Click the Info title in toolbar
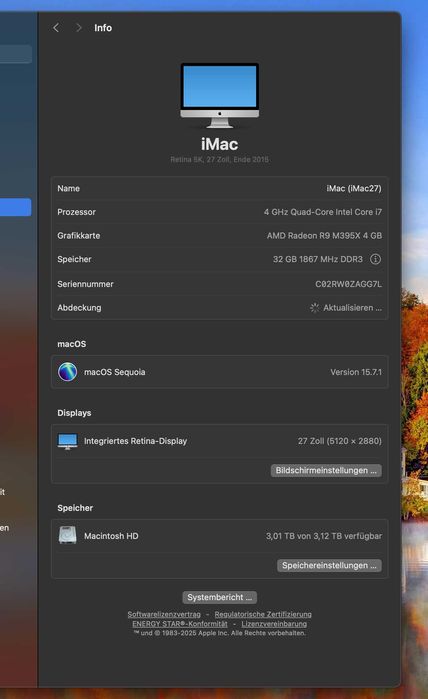Viewport: 428px width, 699px height. coord(103,28)
